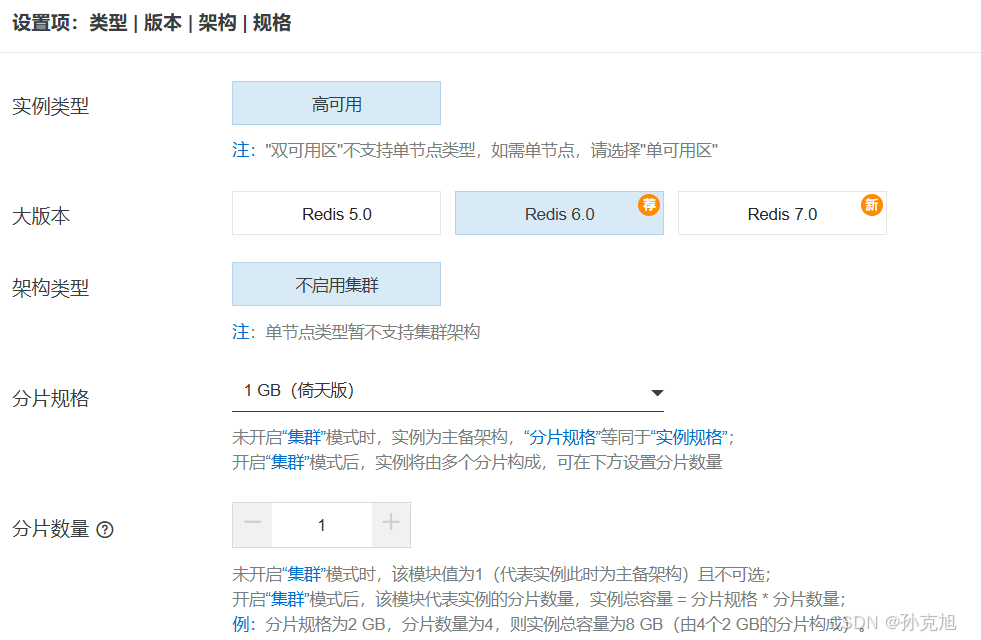Choose Redis 6.0 version
Image resolution: width=981 pixels, height=640 pixels.
pyautogui.click(x=559, y=213)
